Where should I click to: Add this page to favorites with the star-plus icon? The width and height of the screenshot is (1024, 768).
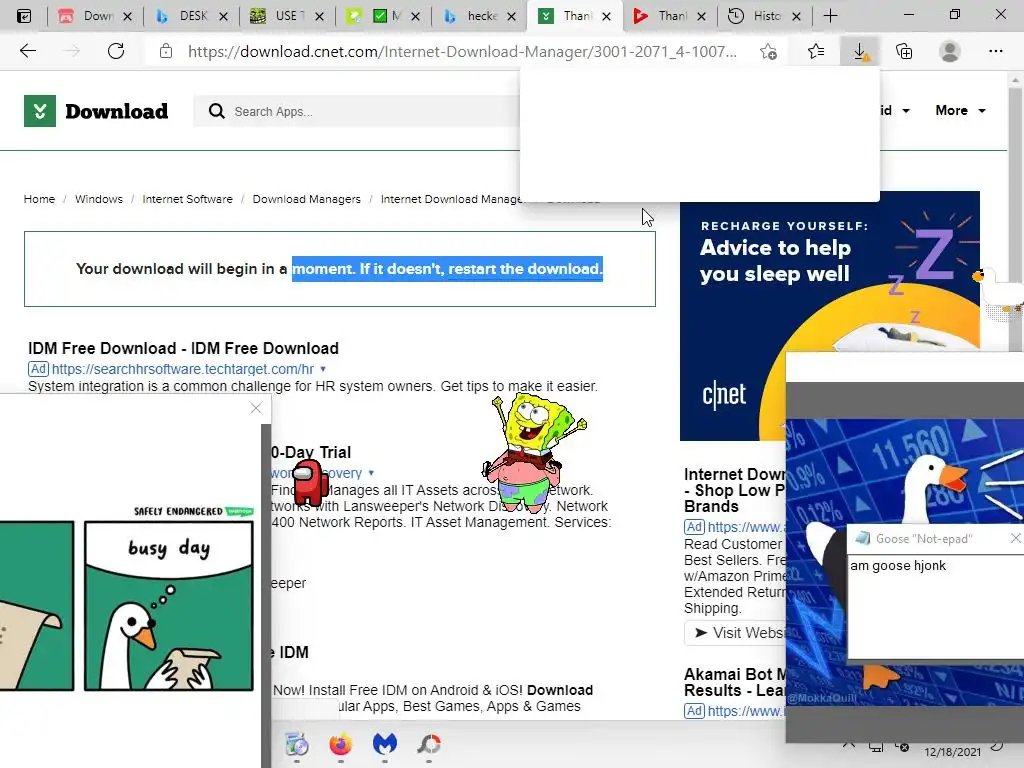coord(769,52)
